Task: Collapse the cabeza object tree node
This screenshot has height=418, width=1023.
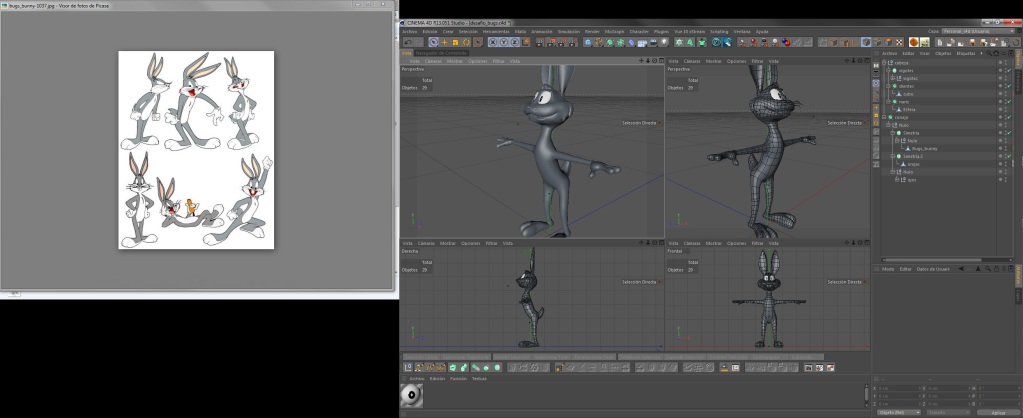Action: 884,63
